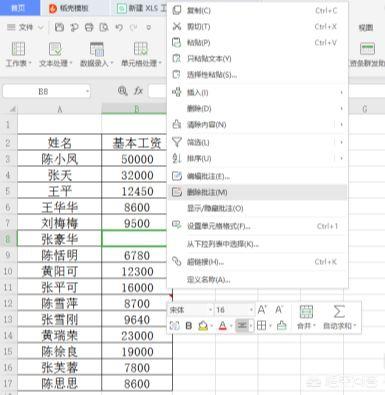Click the Redo arrow icon
The width and height of the screenshot is (385, 395).
pyautogui.click(x=134, y=27)
